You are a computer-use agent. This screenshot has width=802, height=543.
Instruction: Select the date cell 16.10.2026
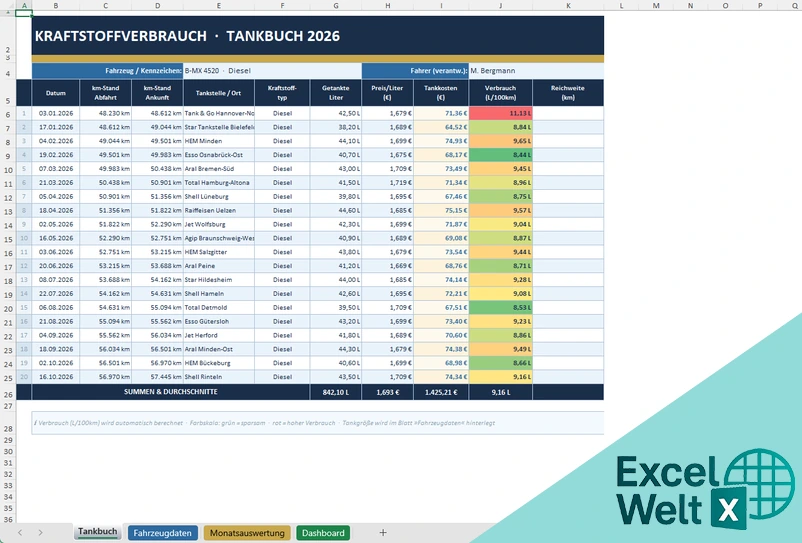(55, 376)
